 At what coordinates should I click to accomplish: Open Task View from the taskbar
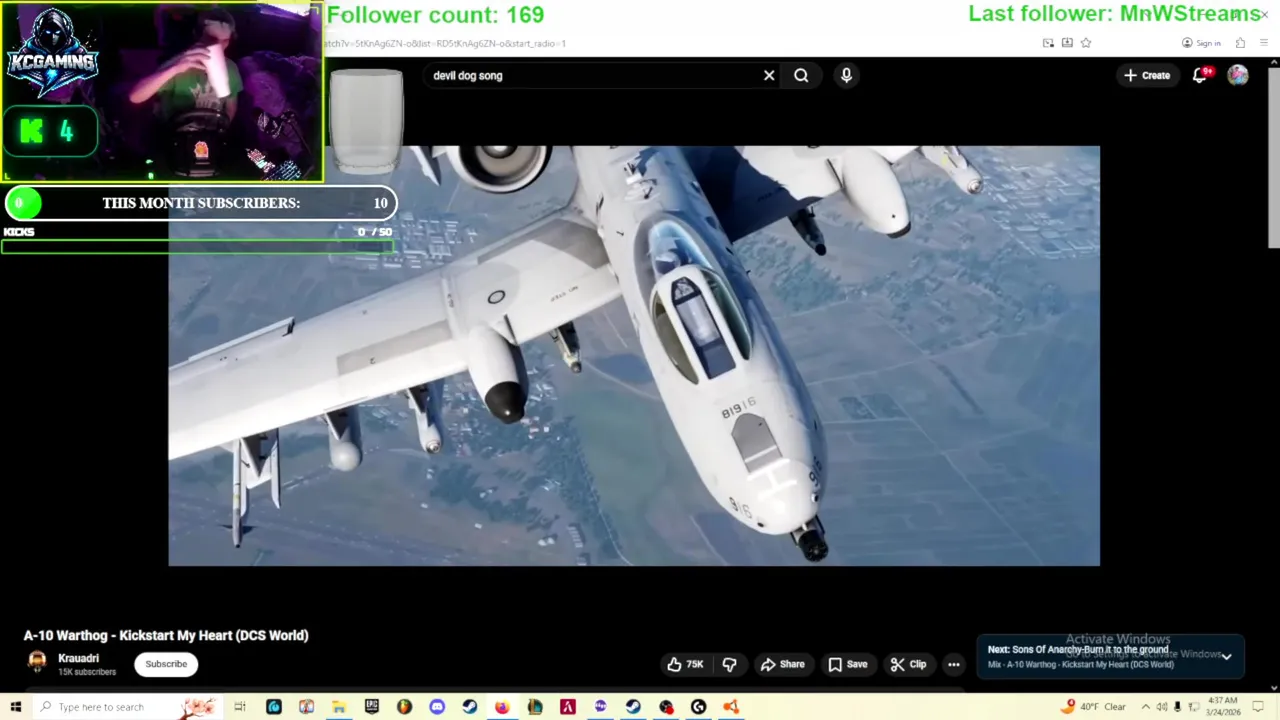[x=240, y=707]
